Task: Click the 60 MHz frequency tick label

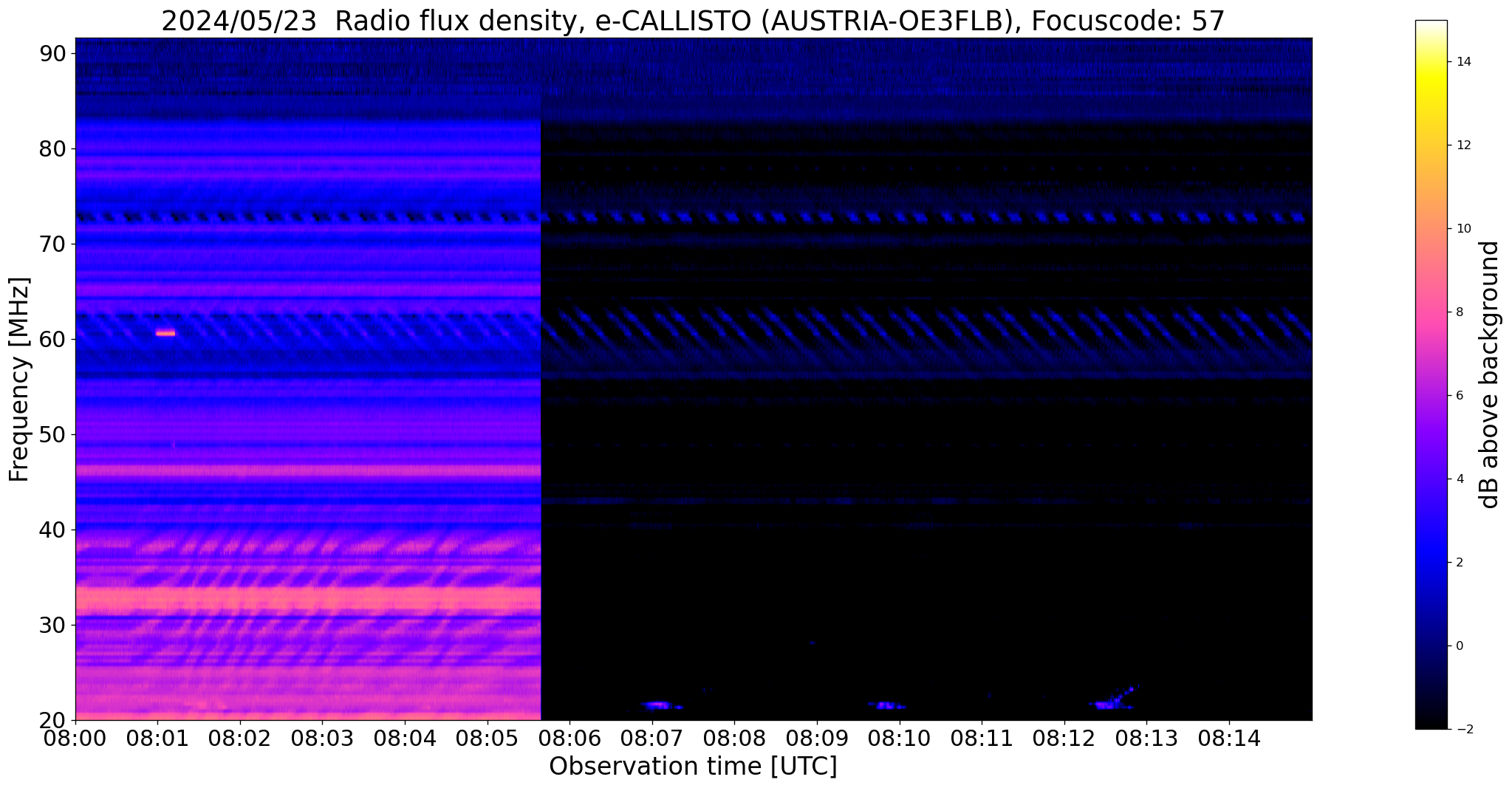Action: [x=52, y=340]
